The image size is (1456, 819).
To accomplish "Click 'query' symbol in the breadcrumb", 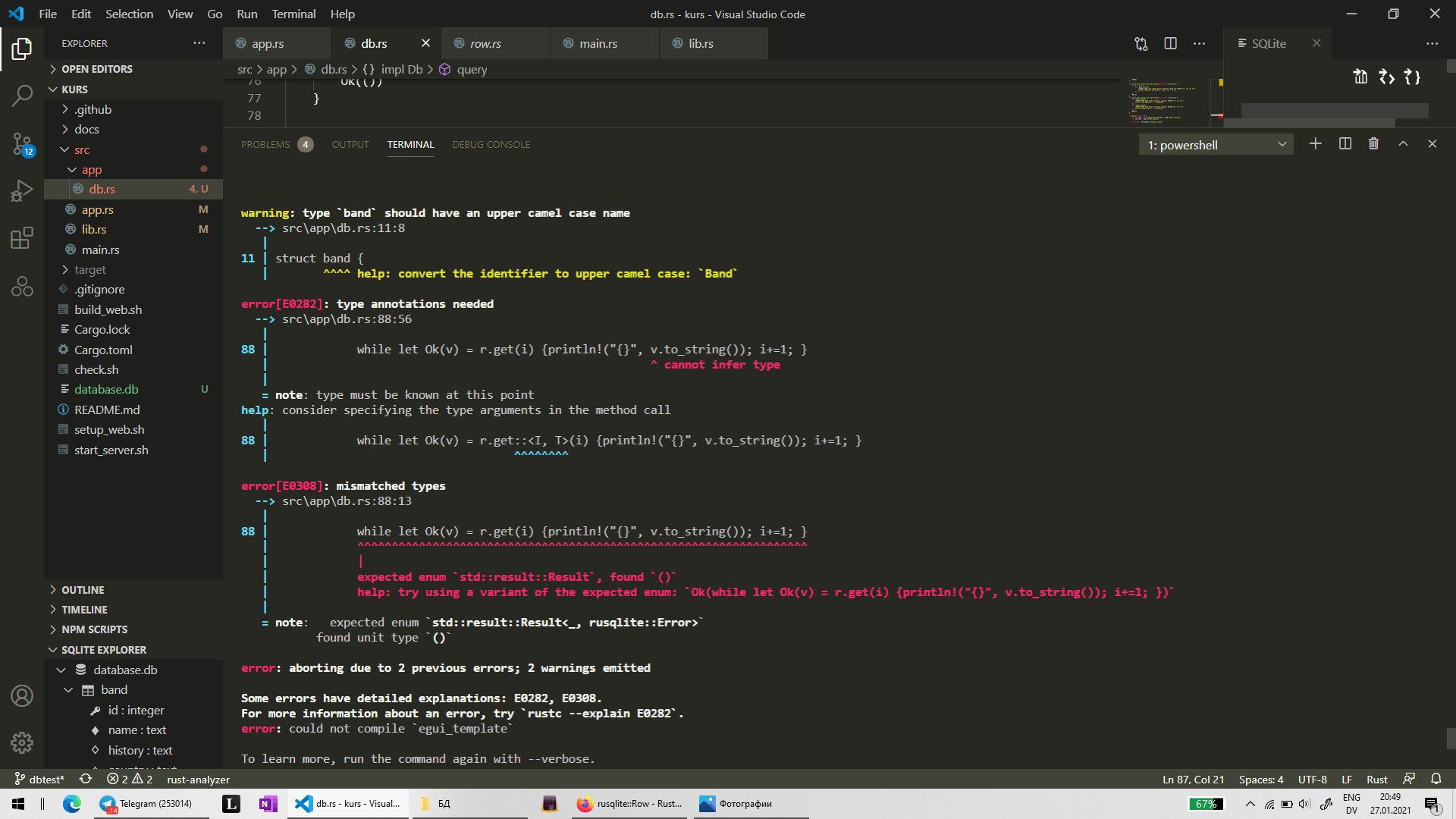I will coord(472,70).
